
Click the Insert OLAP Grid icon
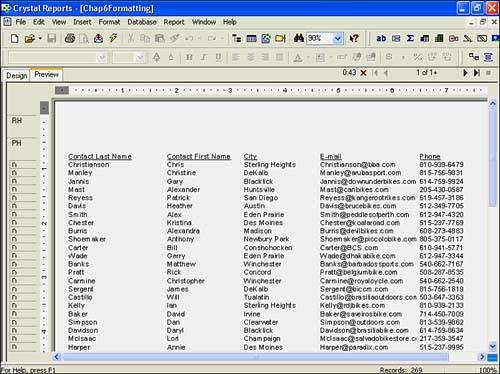(439, 38)
